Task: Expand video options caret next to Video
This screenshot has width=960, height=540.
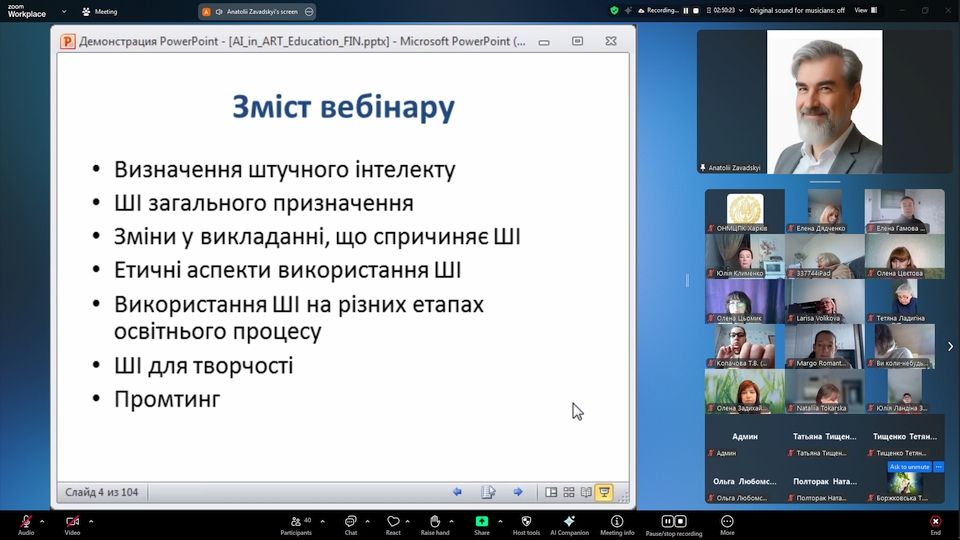Action: click(x=91, y=522)
